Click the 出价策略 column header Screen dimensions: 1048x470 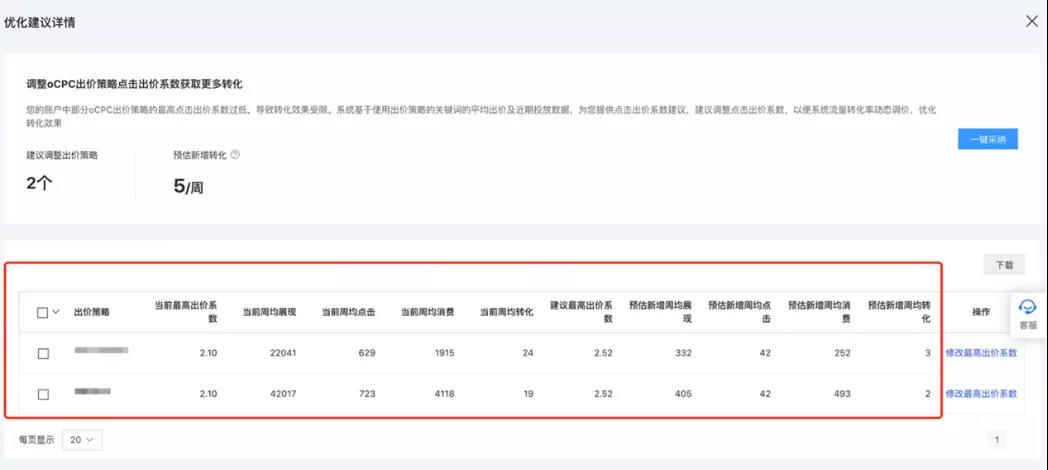click(92, 312)
